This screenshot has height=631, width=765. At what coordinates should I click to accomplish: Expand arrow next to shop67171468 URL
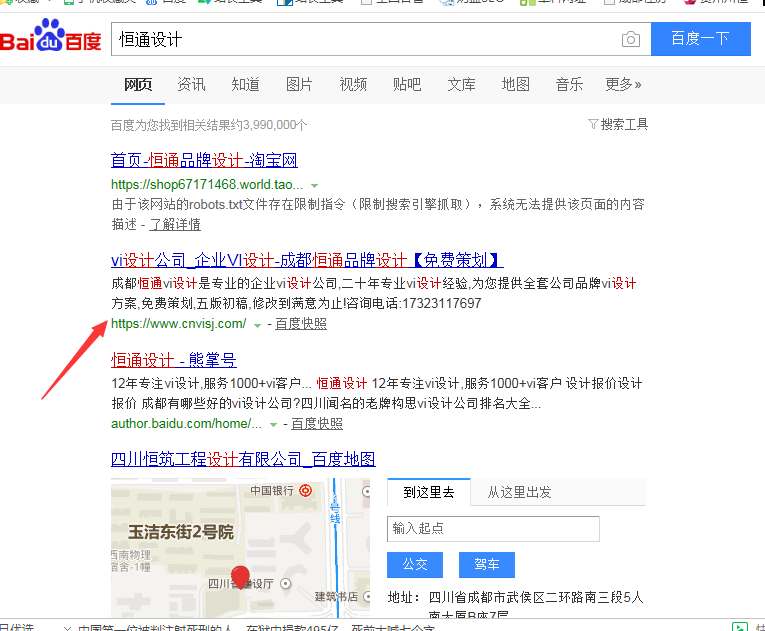[x=314, y=186]
